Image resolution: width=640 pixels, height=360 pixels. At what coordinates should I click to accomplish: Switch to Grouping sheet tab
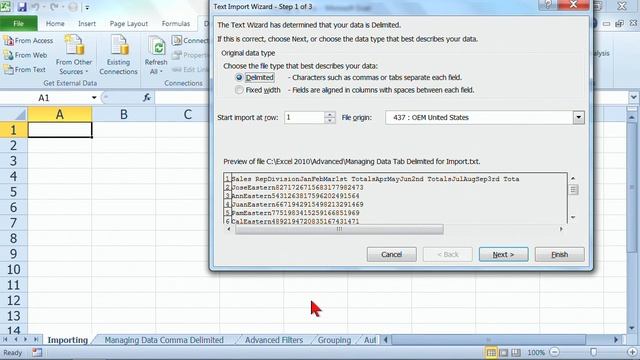coord(334,340)
